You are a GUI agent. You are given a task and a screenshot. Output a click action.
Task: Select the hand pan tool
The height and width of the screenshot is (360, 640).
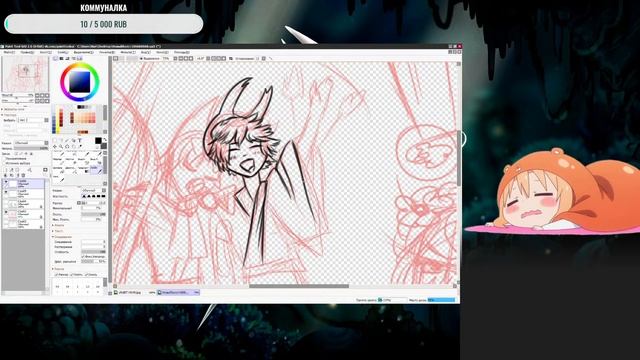pyautogui.click(x=73, y=147)
